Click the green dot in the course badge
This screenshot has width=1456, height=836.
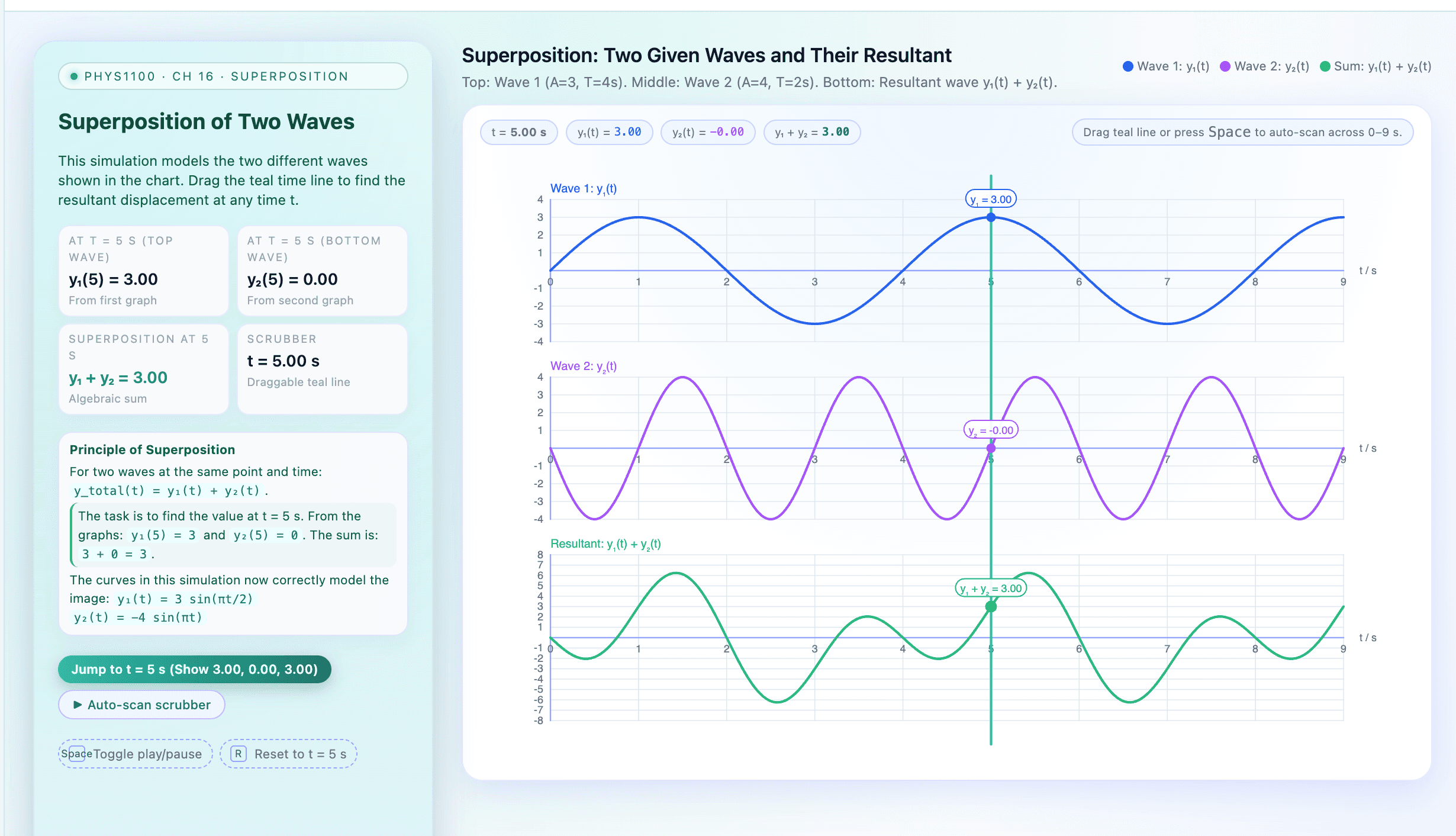74,76
